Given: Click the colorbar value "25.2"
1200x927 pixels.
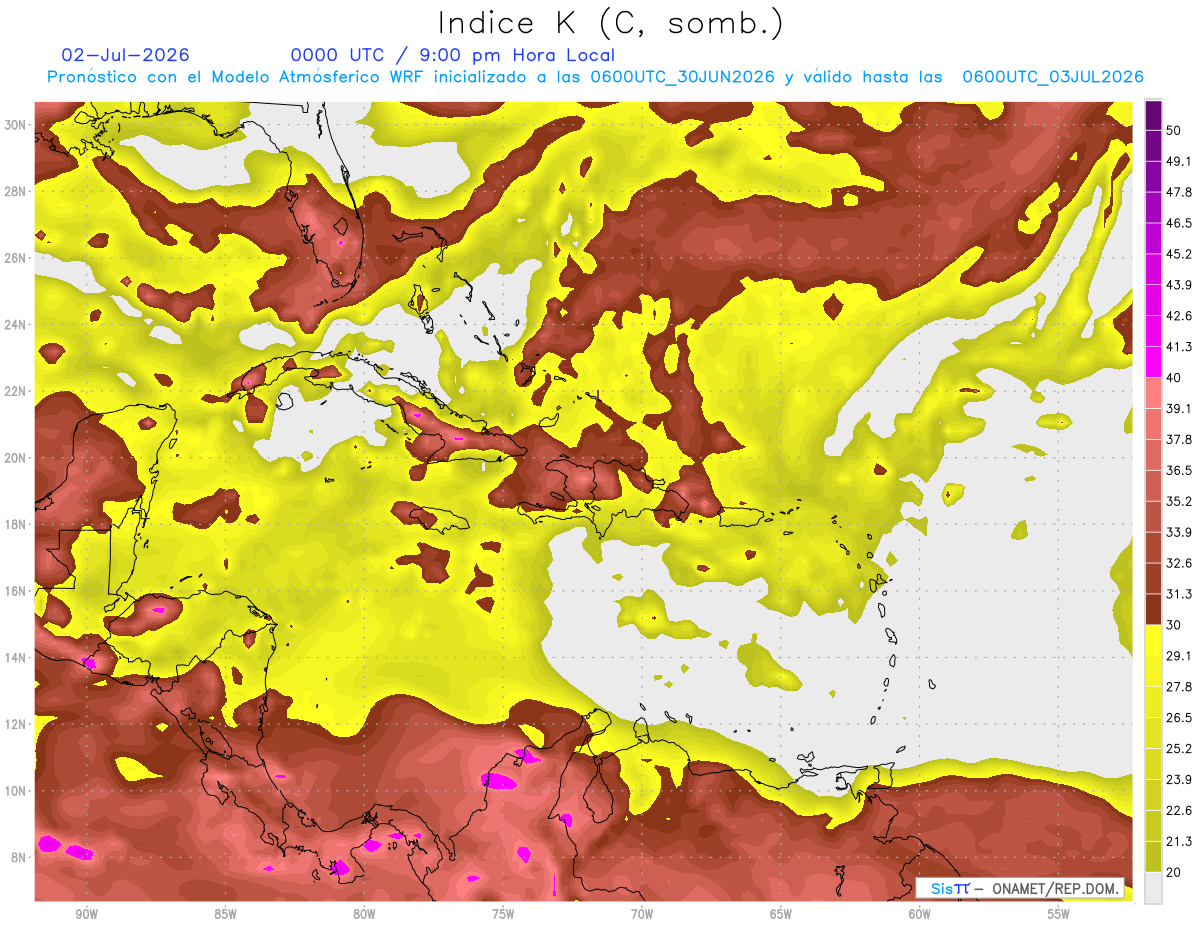Looking at the screenshot, I should (x=1178, y=749).
